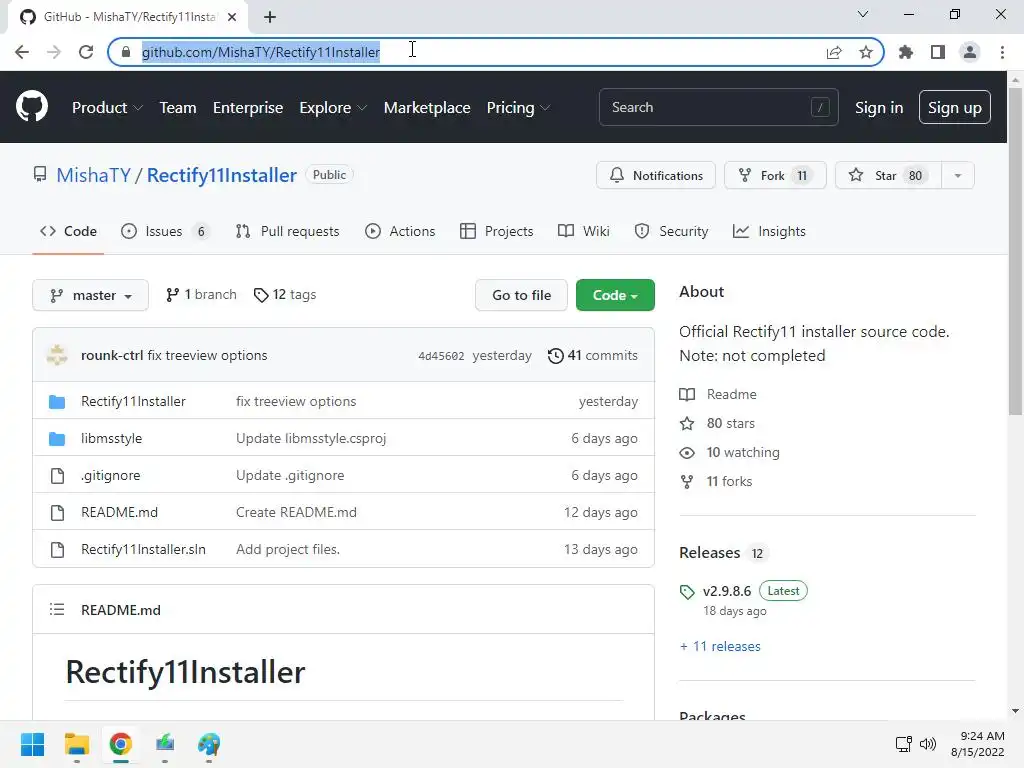Image resolution: width=1024 pixels, height=768 pixels.
Task: Click the Team nav link
Action: 178,108
